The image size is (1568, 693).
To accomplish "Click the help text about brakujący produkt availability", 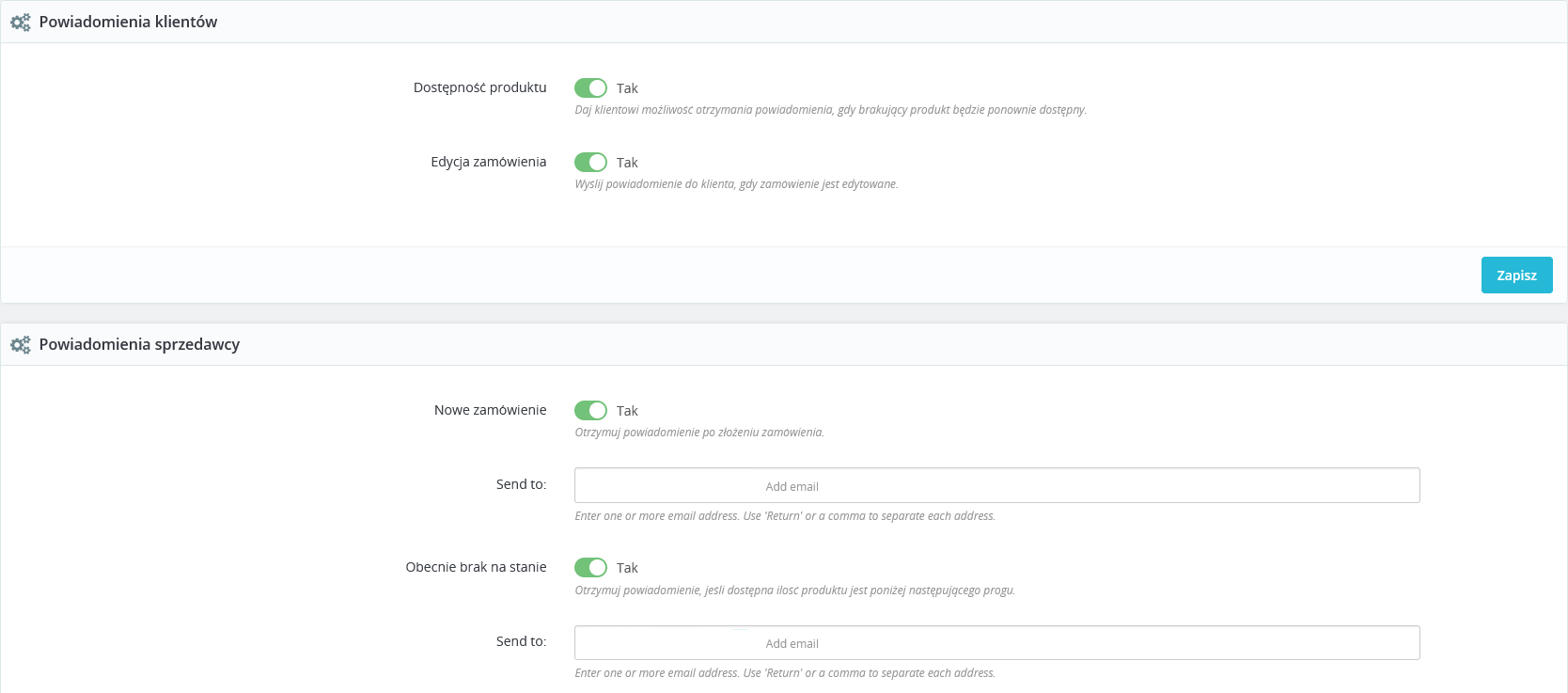I will [x=830, y=110].
